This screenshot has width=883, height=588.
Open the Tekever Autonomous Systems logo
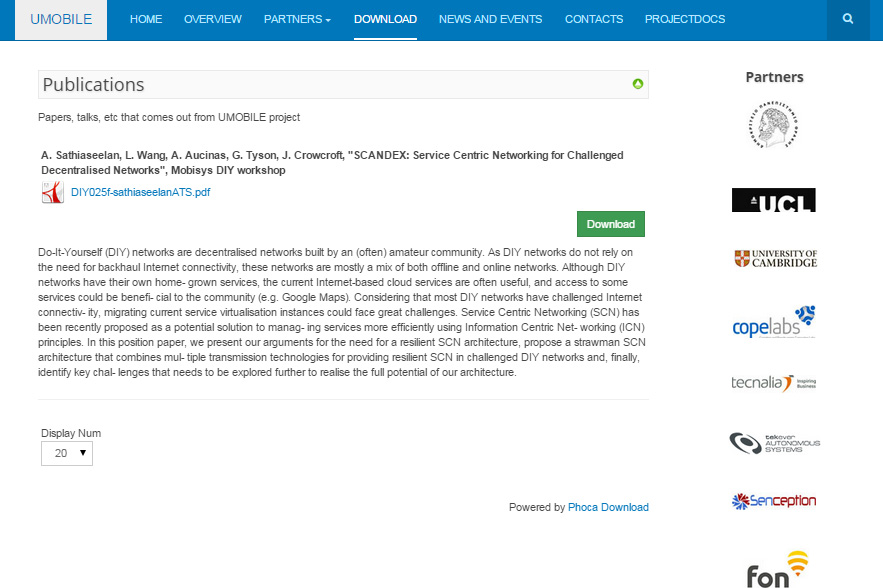(x=774, y=443)
